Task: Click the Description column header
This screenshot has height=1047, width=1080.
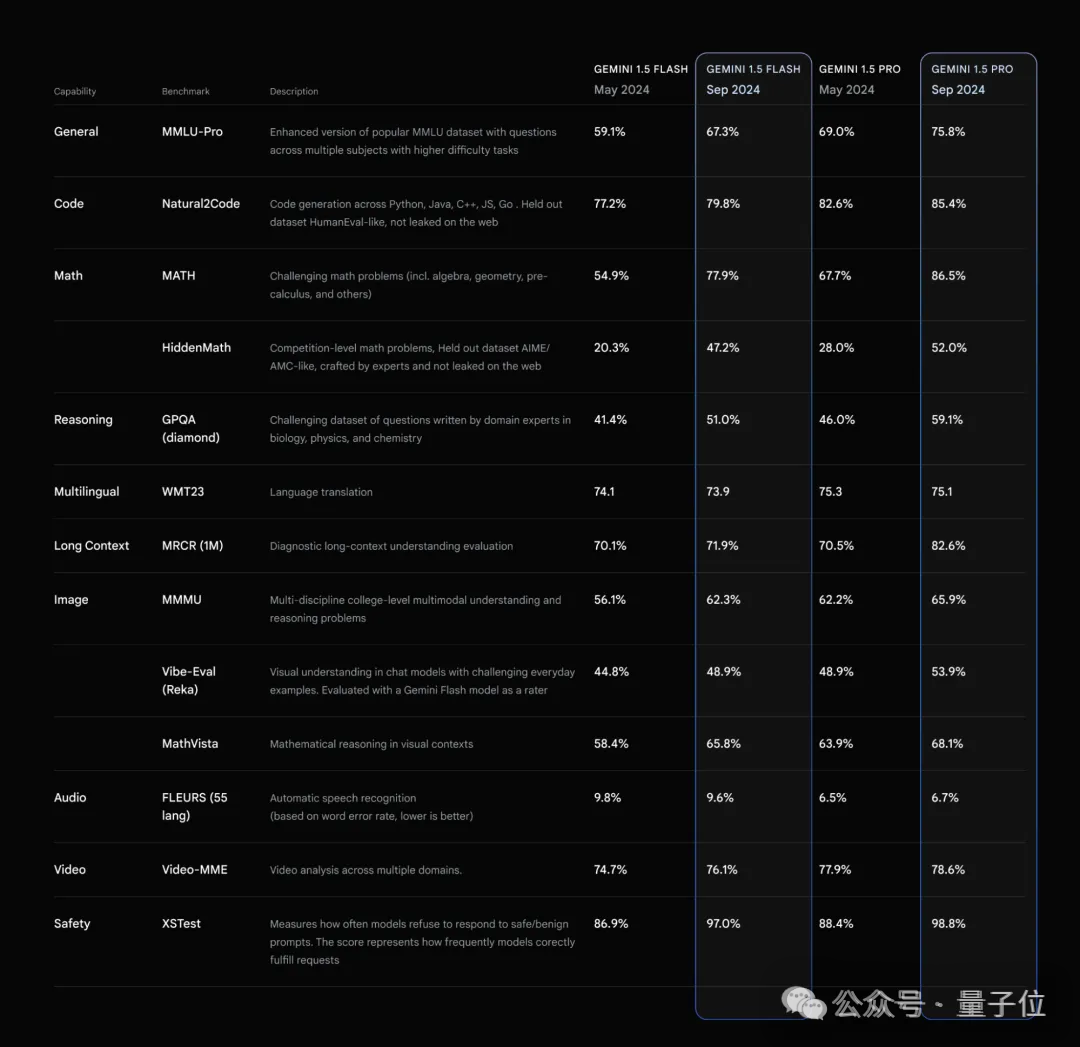Action: (x=293, y=91)
